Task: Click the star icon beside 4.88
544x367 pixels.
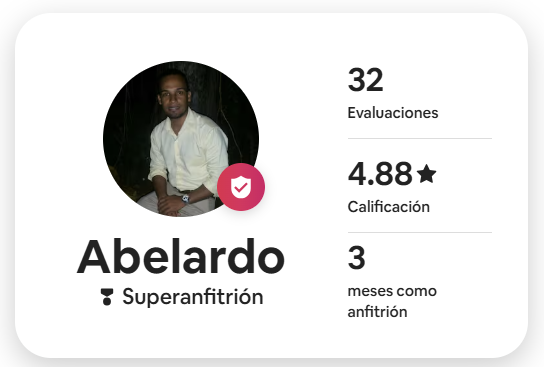Action: [x=426, y=174]
